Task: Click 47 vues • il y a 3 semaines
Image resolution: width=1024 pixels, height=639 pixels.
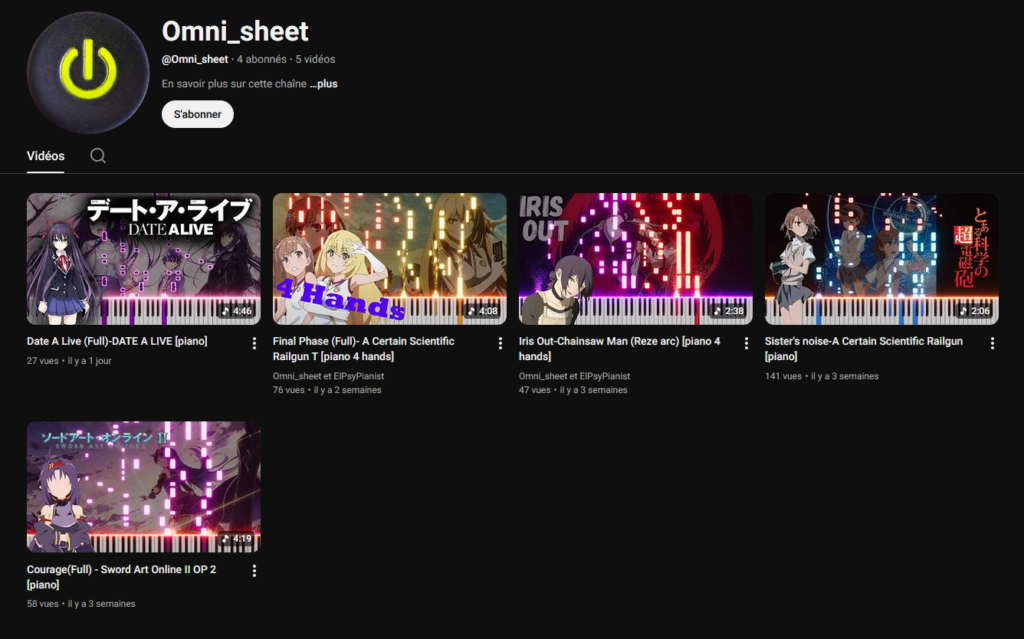Action: (573, 390)
